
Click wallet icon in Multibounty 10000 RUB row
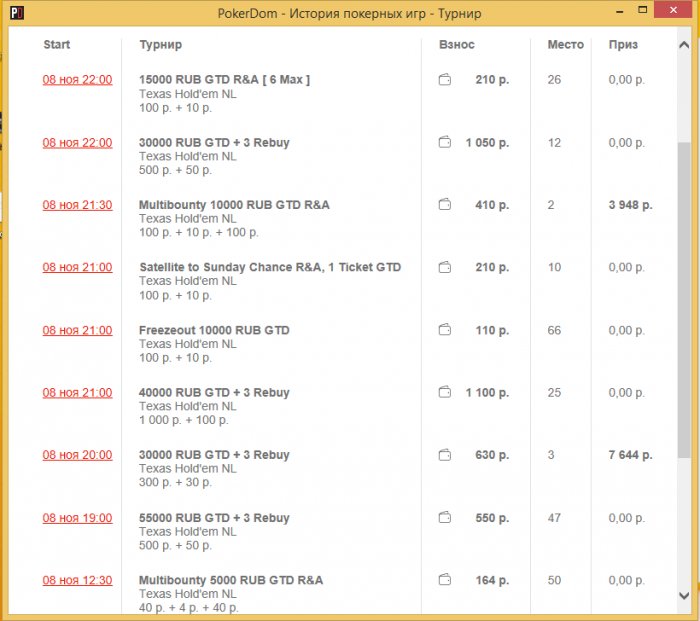[445, 205]
